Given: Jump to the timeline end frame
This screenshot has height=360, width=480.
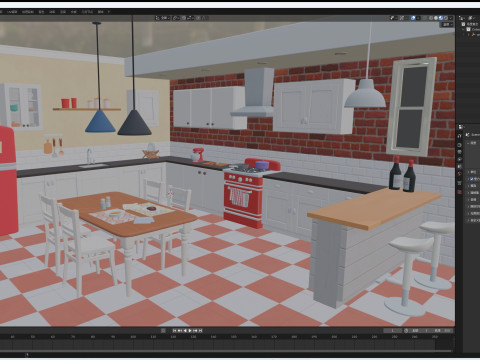Looking at the screenshot, I should 201,331.
